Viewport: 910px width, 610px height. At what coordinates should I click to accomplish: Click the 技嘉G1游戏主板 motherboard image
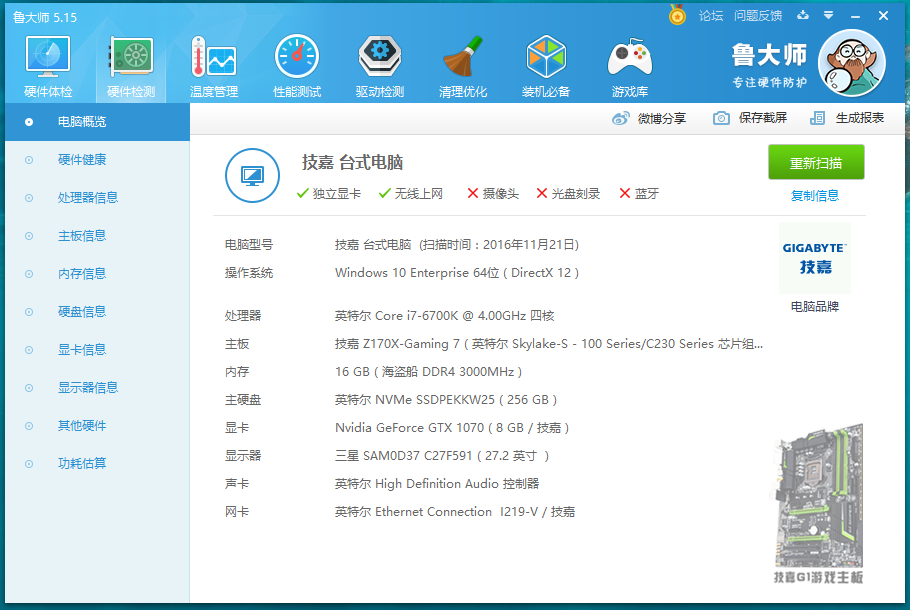(x=819, y=504)
